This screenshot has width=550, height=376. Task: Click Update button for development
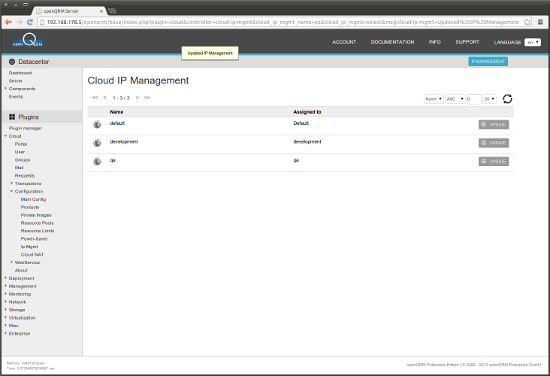pos(494,143)
